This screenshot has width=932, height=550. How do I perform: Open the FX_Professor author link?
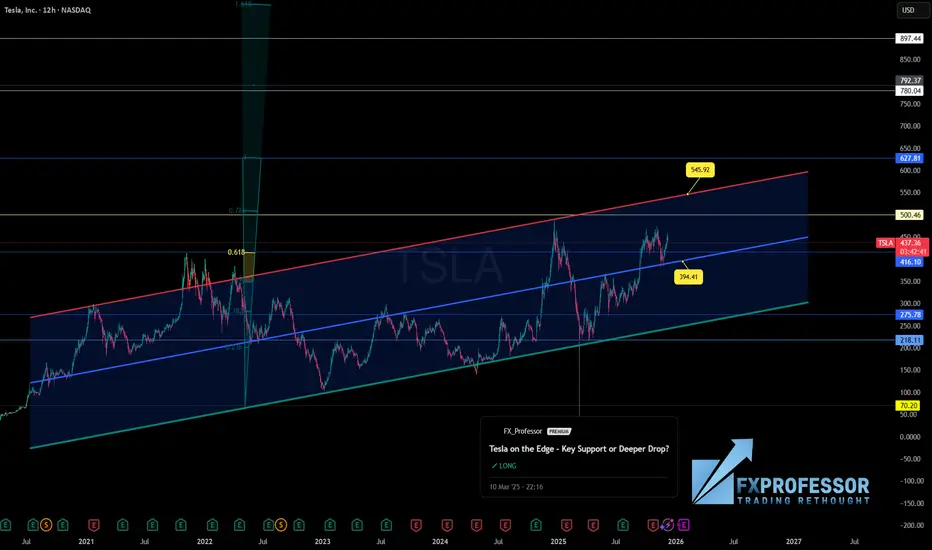(522, 431)
